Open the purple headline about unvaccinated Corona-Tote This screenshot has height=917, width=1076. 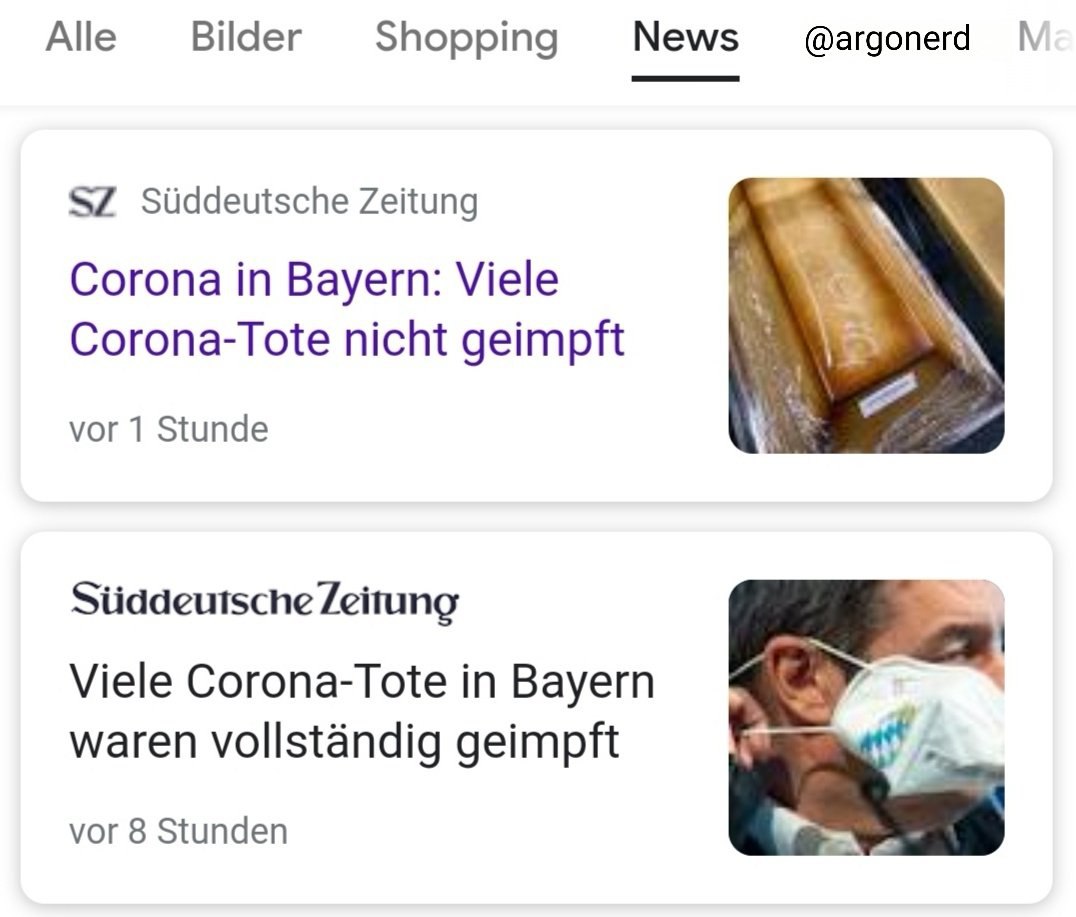pos(346,309)
